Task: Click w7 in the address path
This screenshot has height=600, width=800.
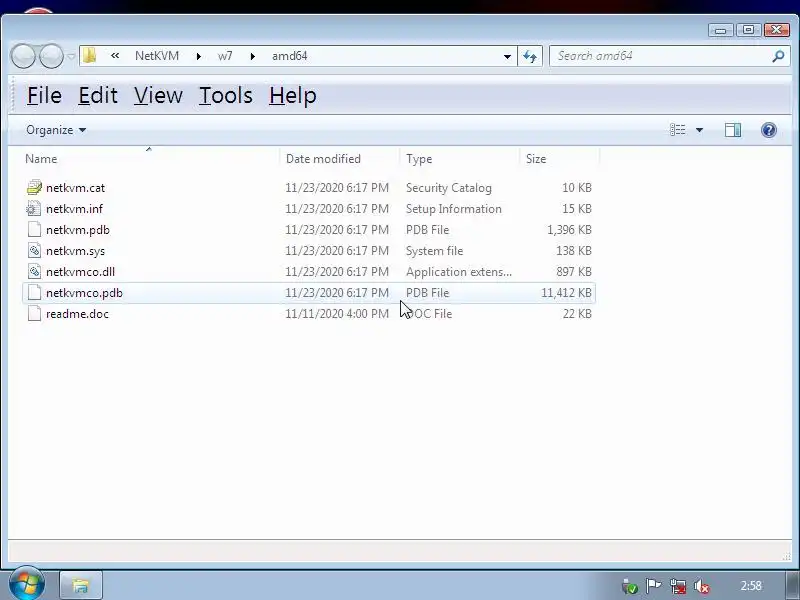Action: click(x=225, y=56)
